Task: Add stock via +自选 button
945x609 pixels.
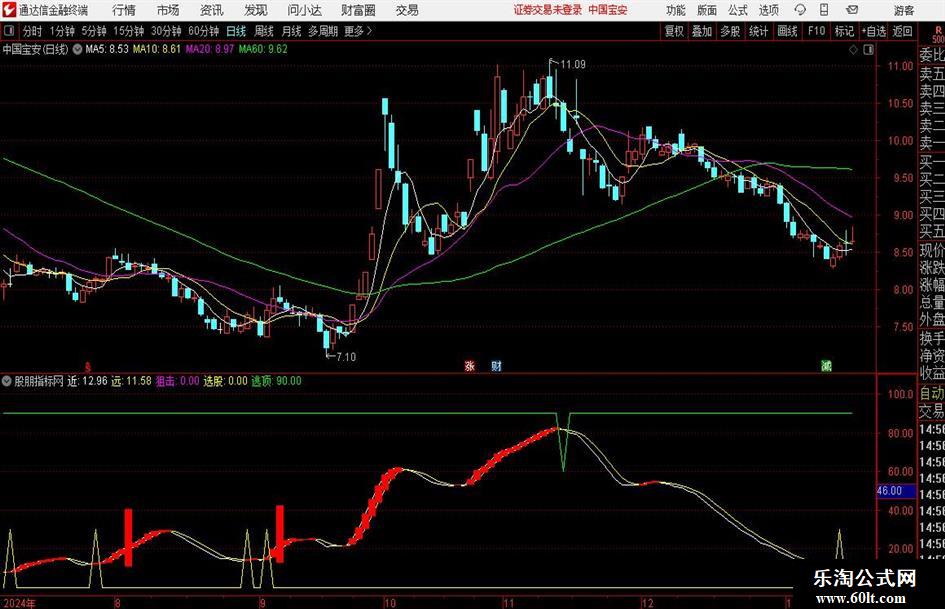Action: pos(873,31)
